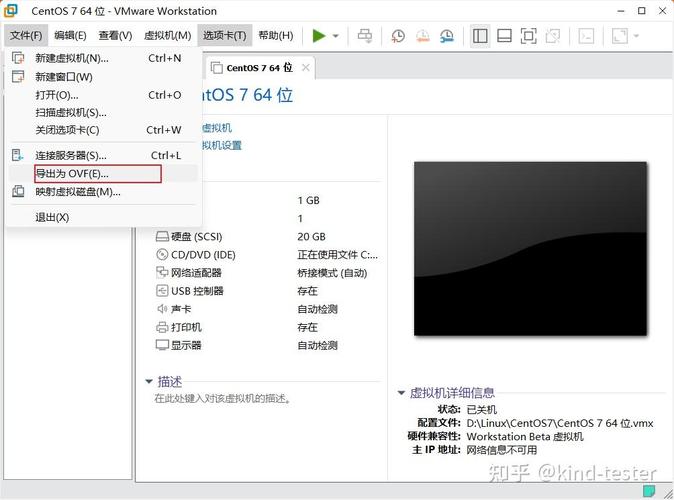Select 扫描虚拟机(S)... menu entry
Image resolution: width=674 pixels, height=500 pixels.
click(x=103, y=113)
